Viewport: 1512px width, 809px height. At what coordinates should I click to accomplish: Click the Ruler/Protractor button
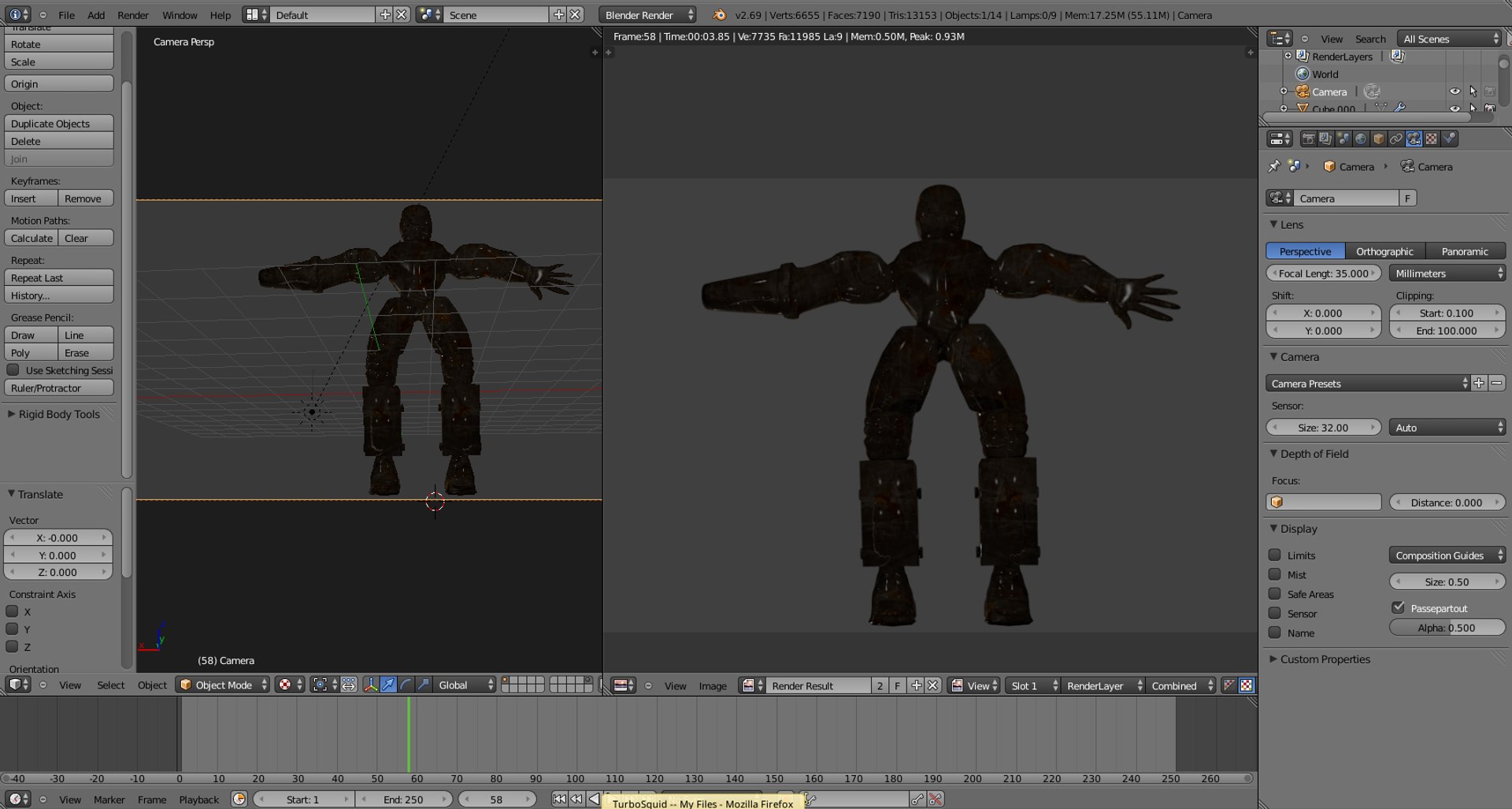tap(59, 388)
